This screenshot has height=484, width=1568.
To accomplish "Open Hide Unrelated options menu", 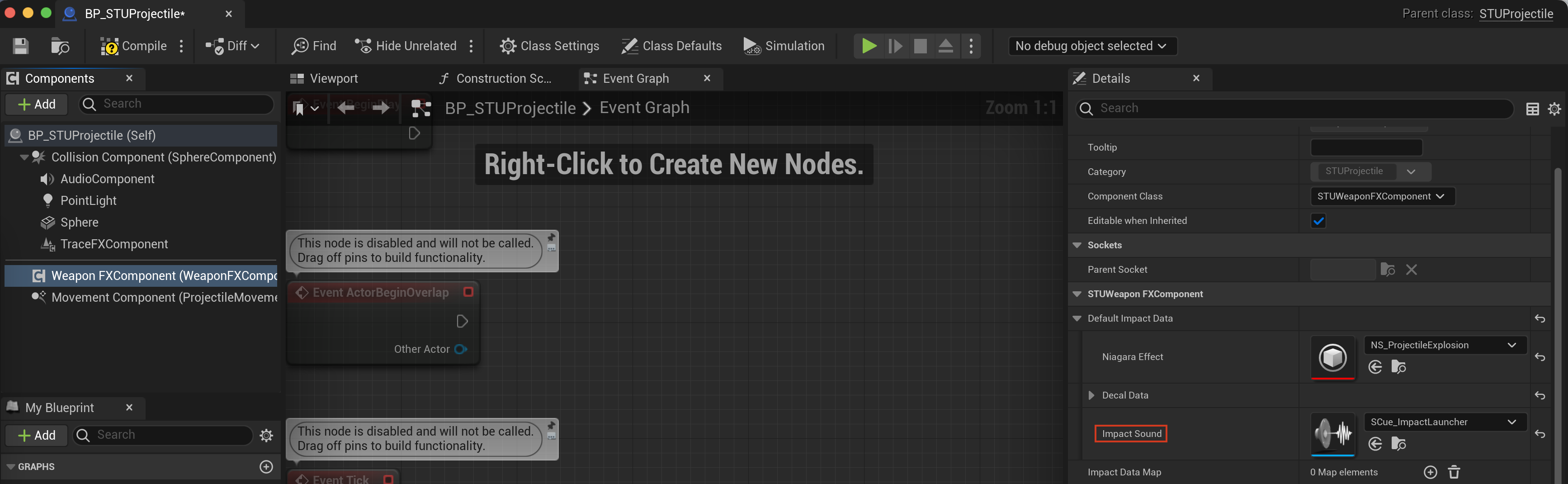I will pos(471,46).
